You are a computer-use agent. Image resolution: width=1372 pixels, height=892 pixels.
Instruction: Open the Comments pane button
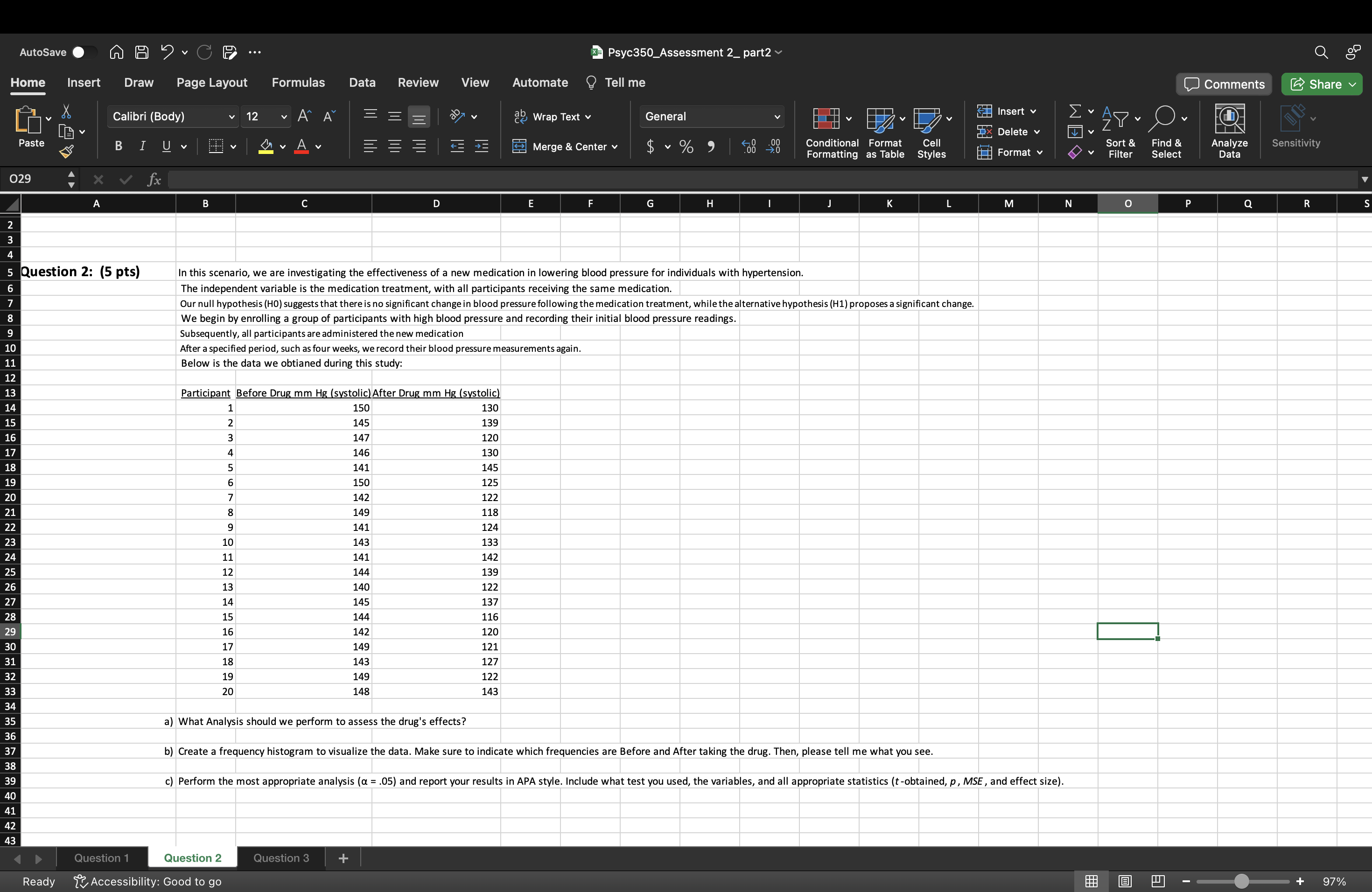[x=1224, y=84]
